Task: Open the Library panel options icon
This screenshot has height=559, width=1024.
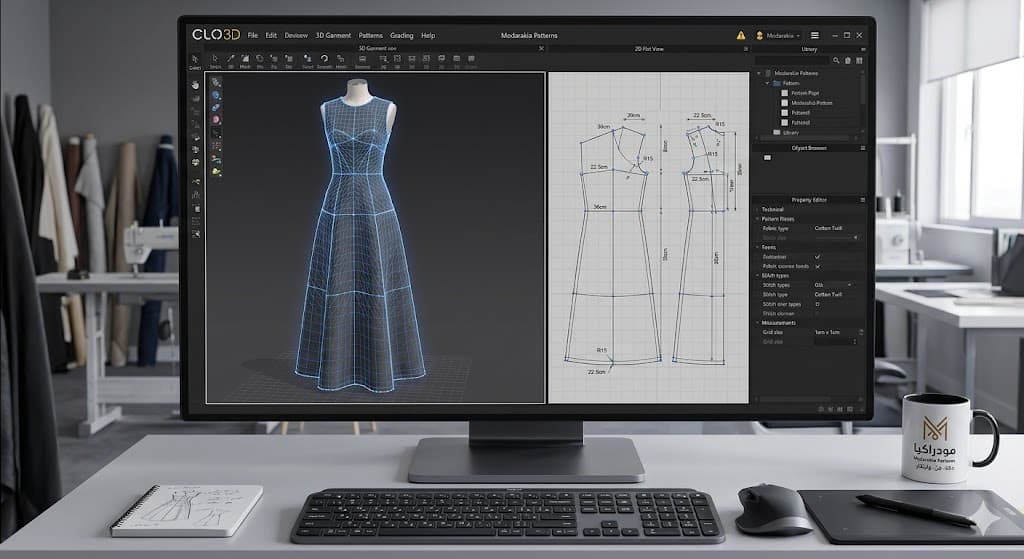Action: [863, 50]
